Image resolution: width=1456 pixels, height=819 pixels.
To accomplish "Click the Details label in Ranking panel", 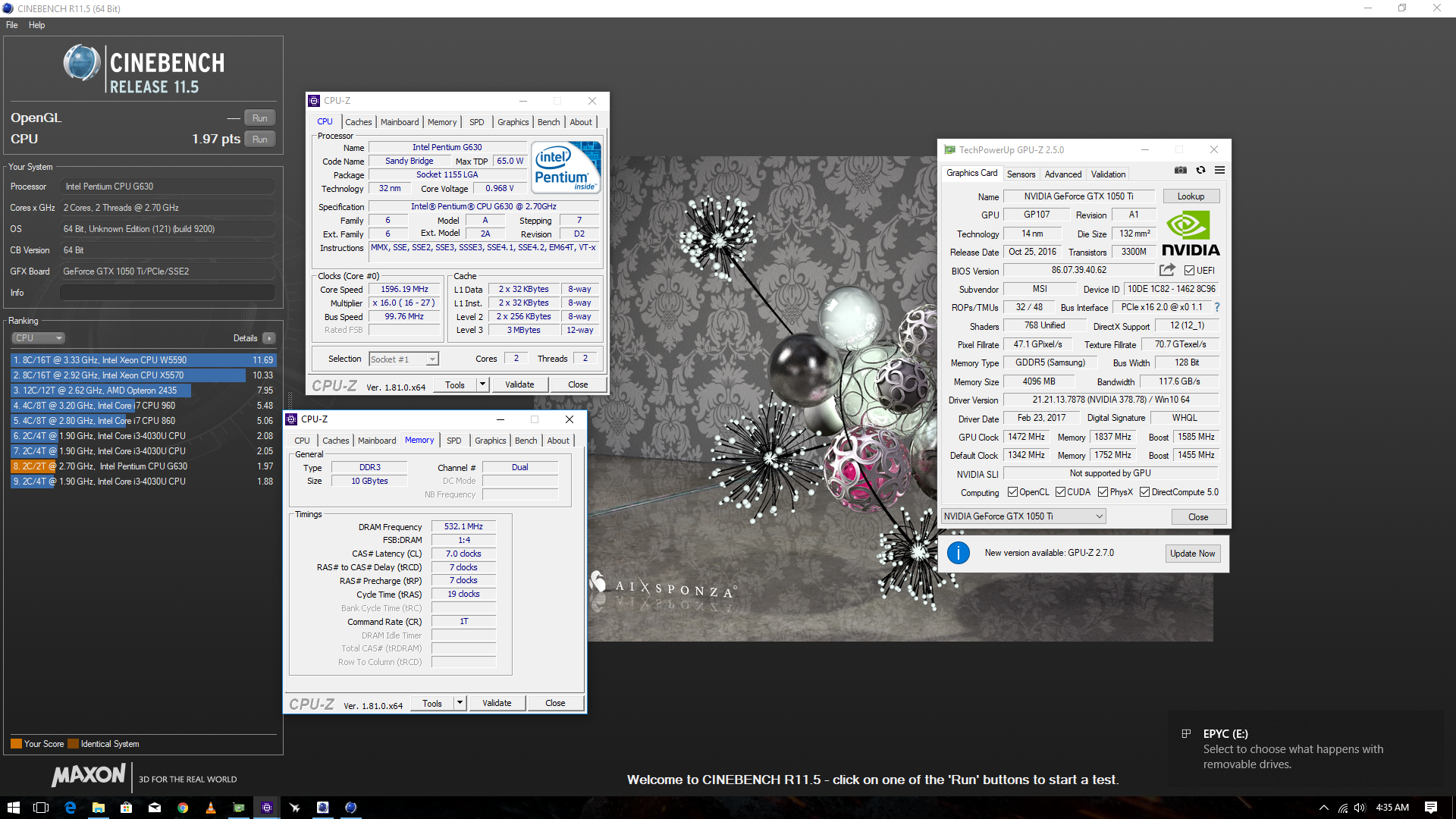I will [x=245, y=338].
